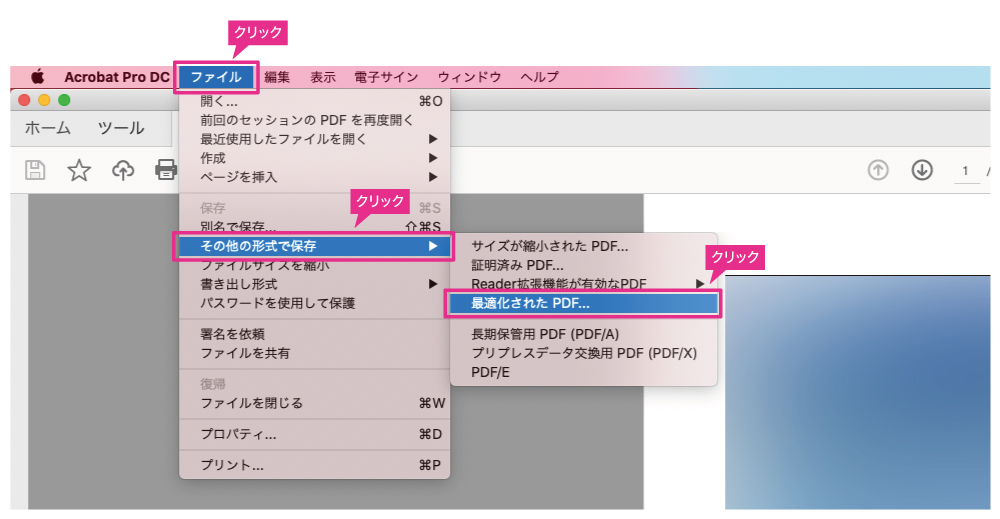Choose プリント... menu item
The width and height of the screenshot is (1000, 519).
314,465
